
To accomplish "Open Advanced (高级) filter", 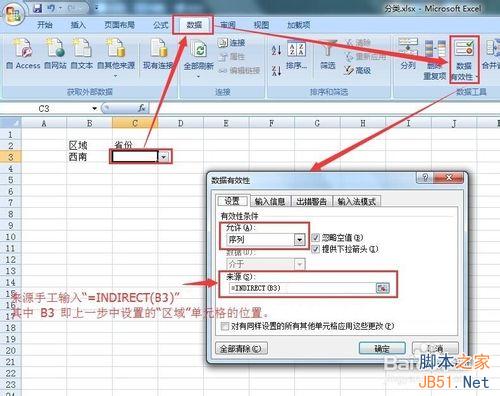I will pos(358,70).
